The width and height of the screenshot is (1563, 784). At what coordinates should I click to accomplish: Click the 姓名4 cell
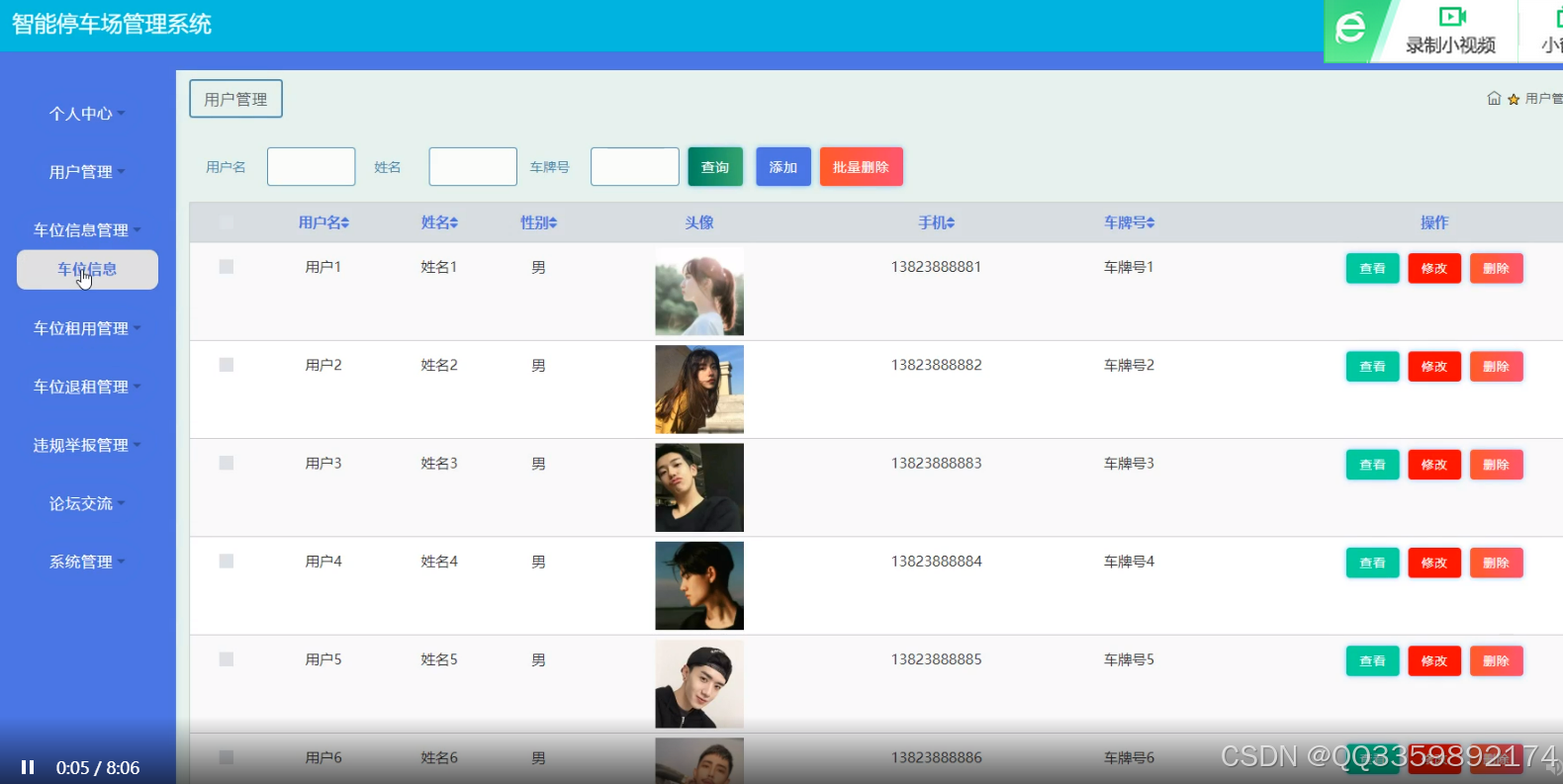click(439, 562)
